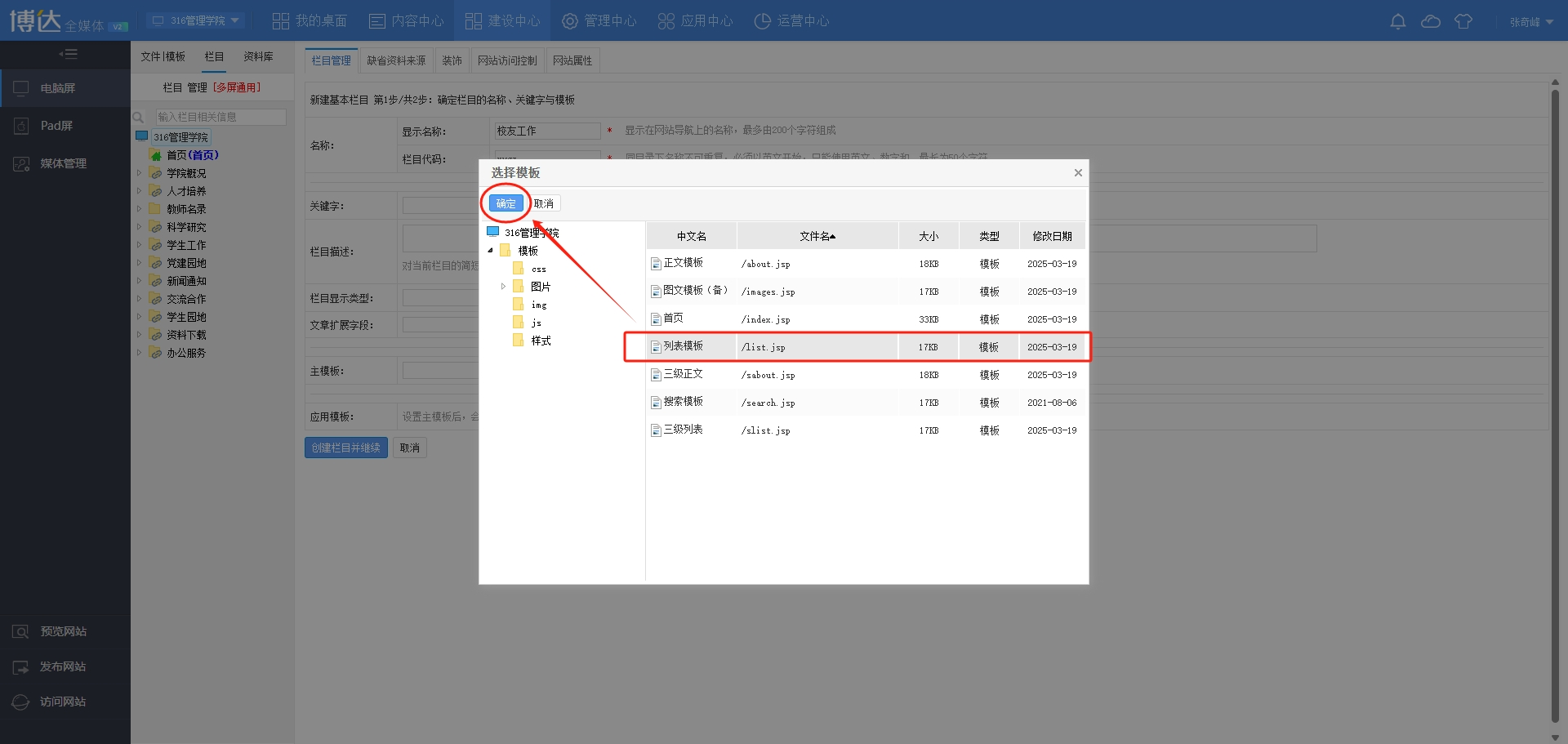Open the 文件|模板 tab in the left panel
1568x744 pixels.
[x=163, y=56]
